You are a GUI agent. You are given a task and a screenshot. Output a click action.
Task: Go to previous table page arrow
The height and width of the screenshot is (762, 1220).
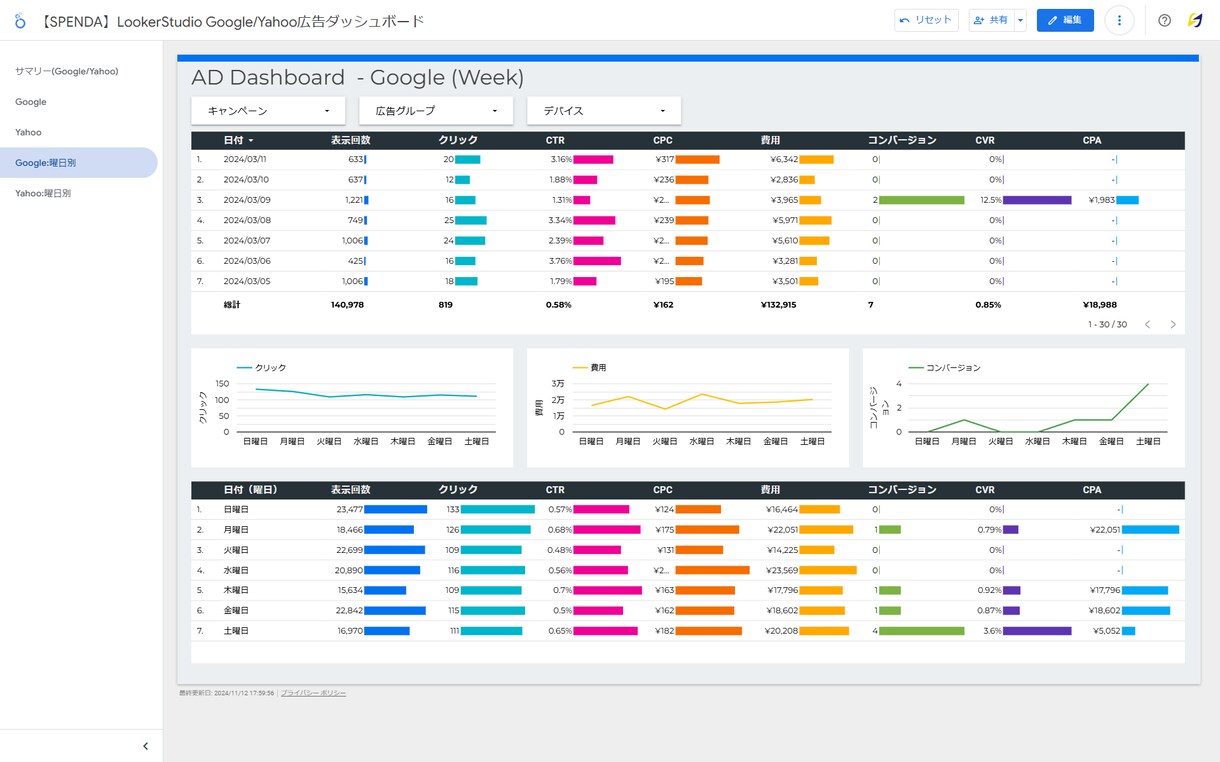pyautogui.click(x=1147, y=324)
